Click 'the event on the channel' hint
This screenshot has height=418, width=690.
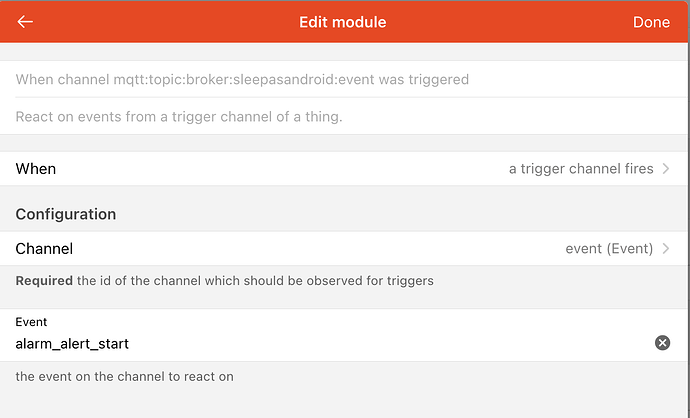125,377
